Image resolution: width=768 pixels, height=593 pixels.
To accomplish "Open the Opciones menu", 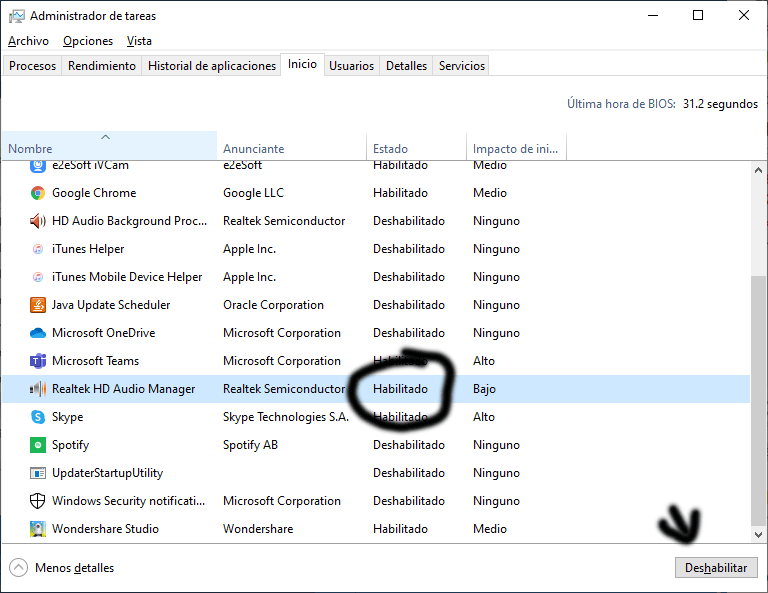I will pos(88,41).
